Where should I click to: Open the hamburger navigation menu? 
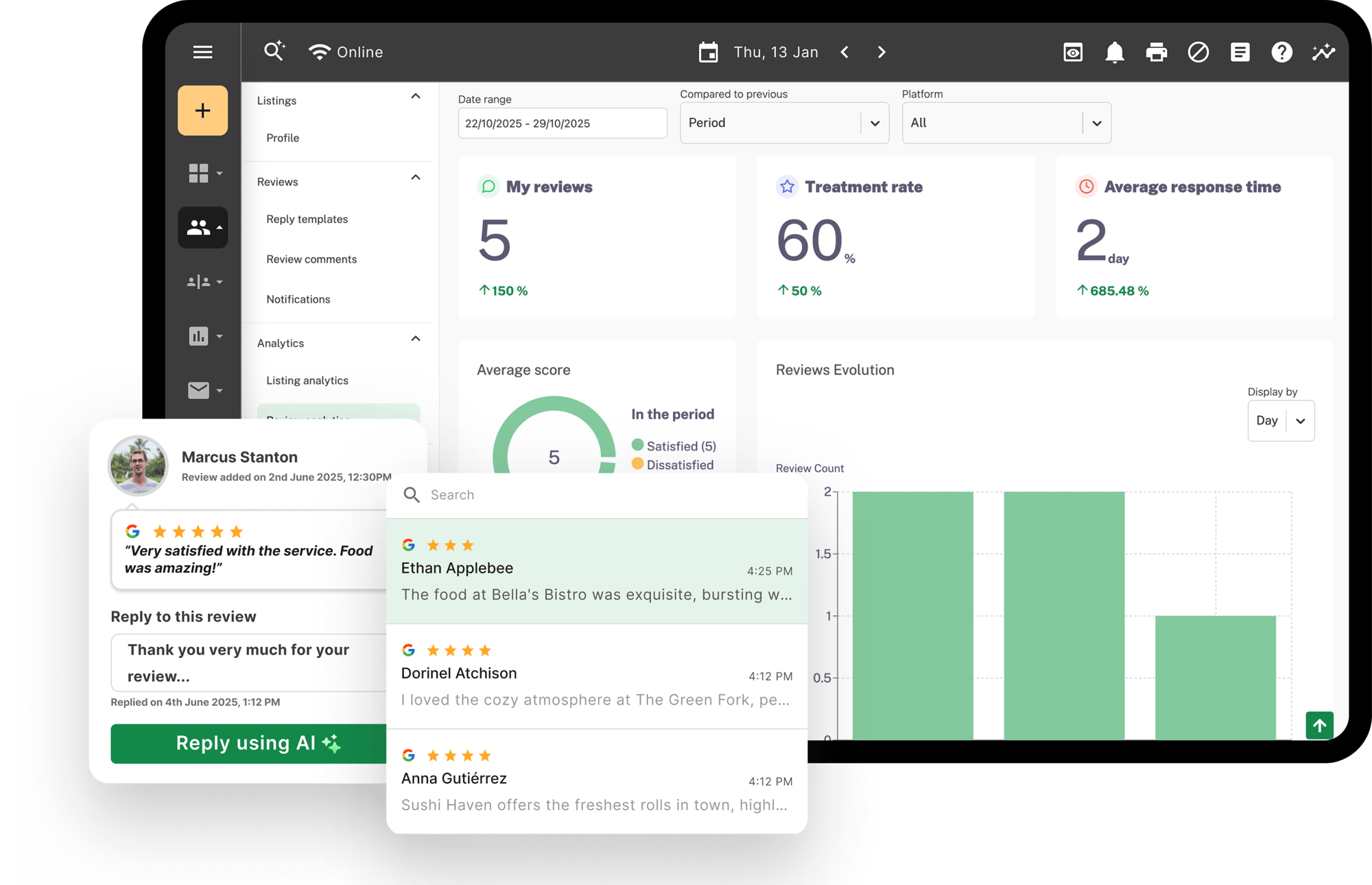pyautogui.click(x=202, y=52)
